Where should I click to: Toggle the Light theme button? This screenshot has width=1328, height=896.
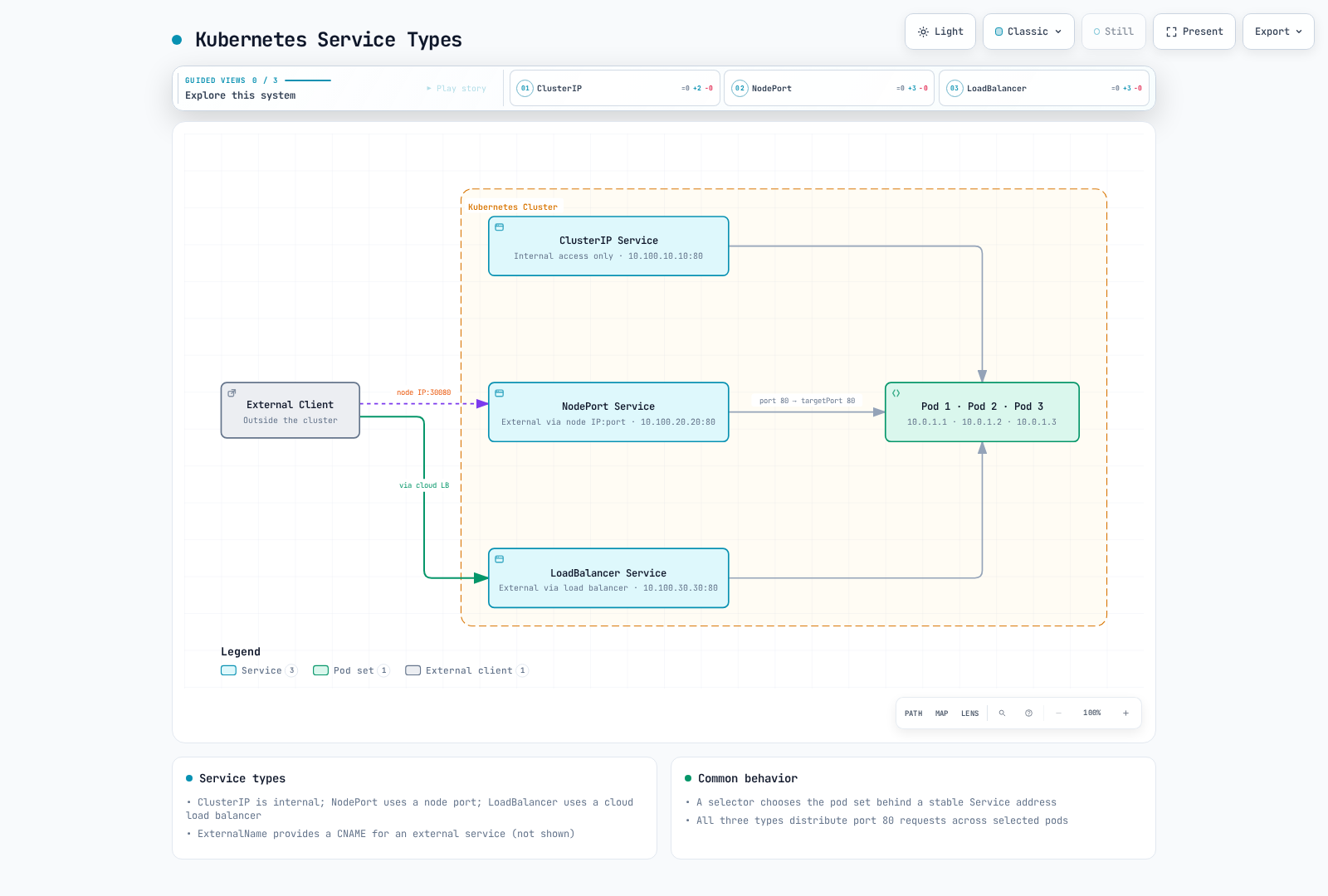tap(940, 32)
